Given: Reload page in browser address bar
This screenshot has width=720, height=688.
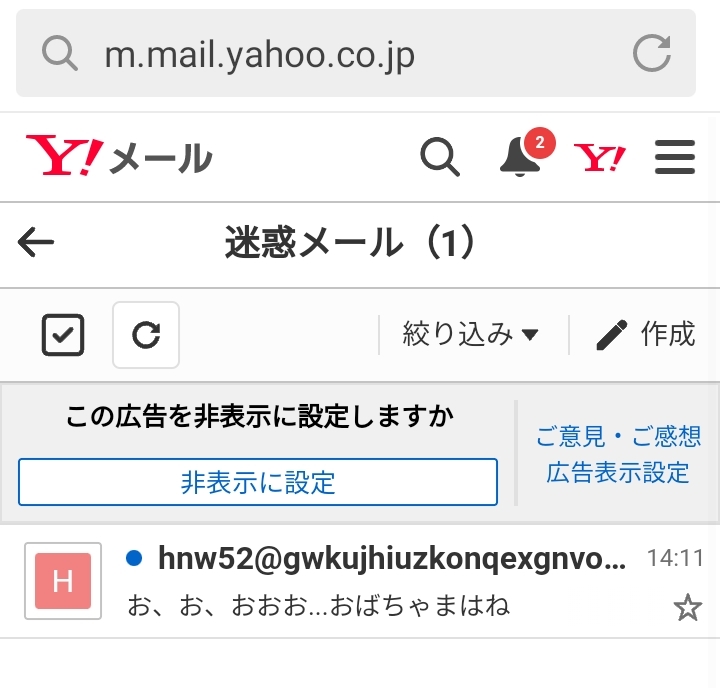Looking at the screenshot, I should [x=652, y=53].
